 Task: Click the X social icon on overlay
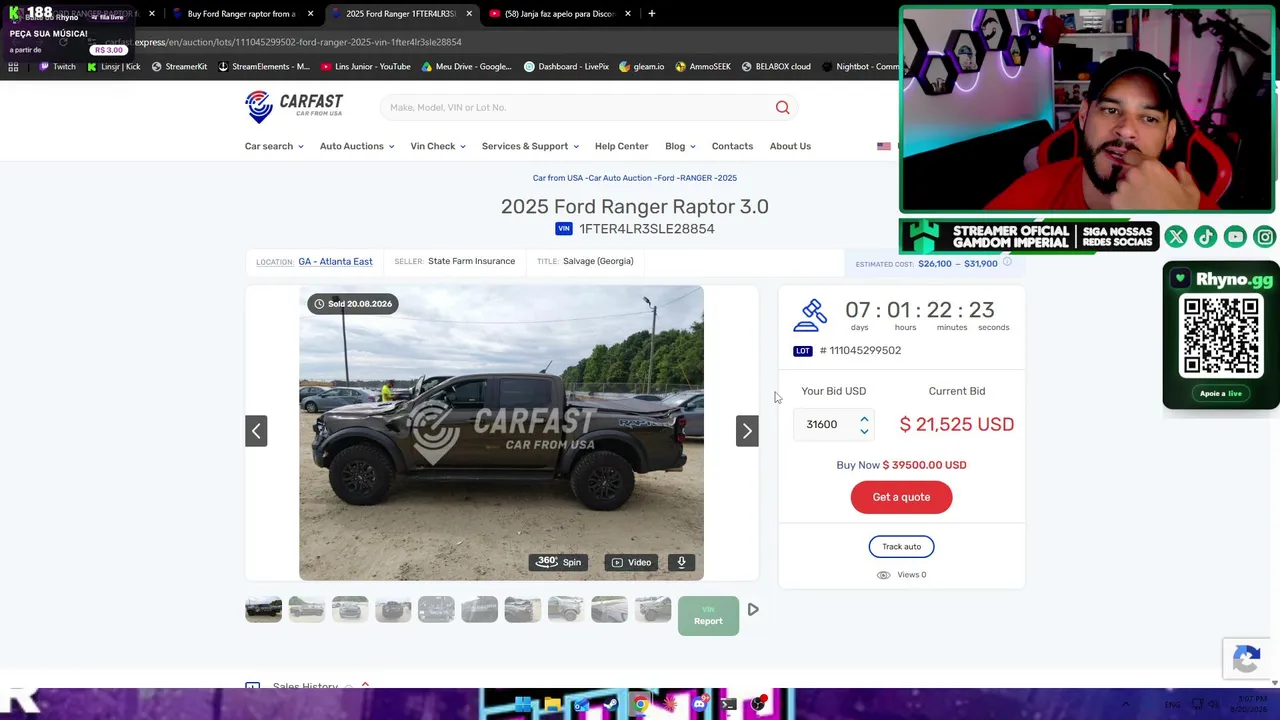pos(1176,237)
